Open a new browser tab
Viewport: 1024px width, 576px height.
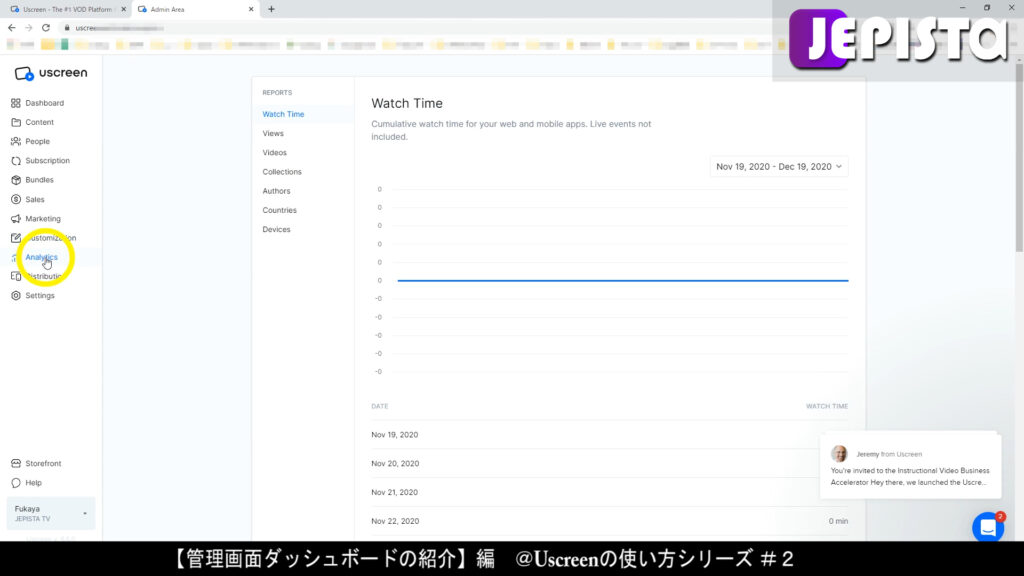pyautogui.click(x=271, y=9)
